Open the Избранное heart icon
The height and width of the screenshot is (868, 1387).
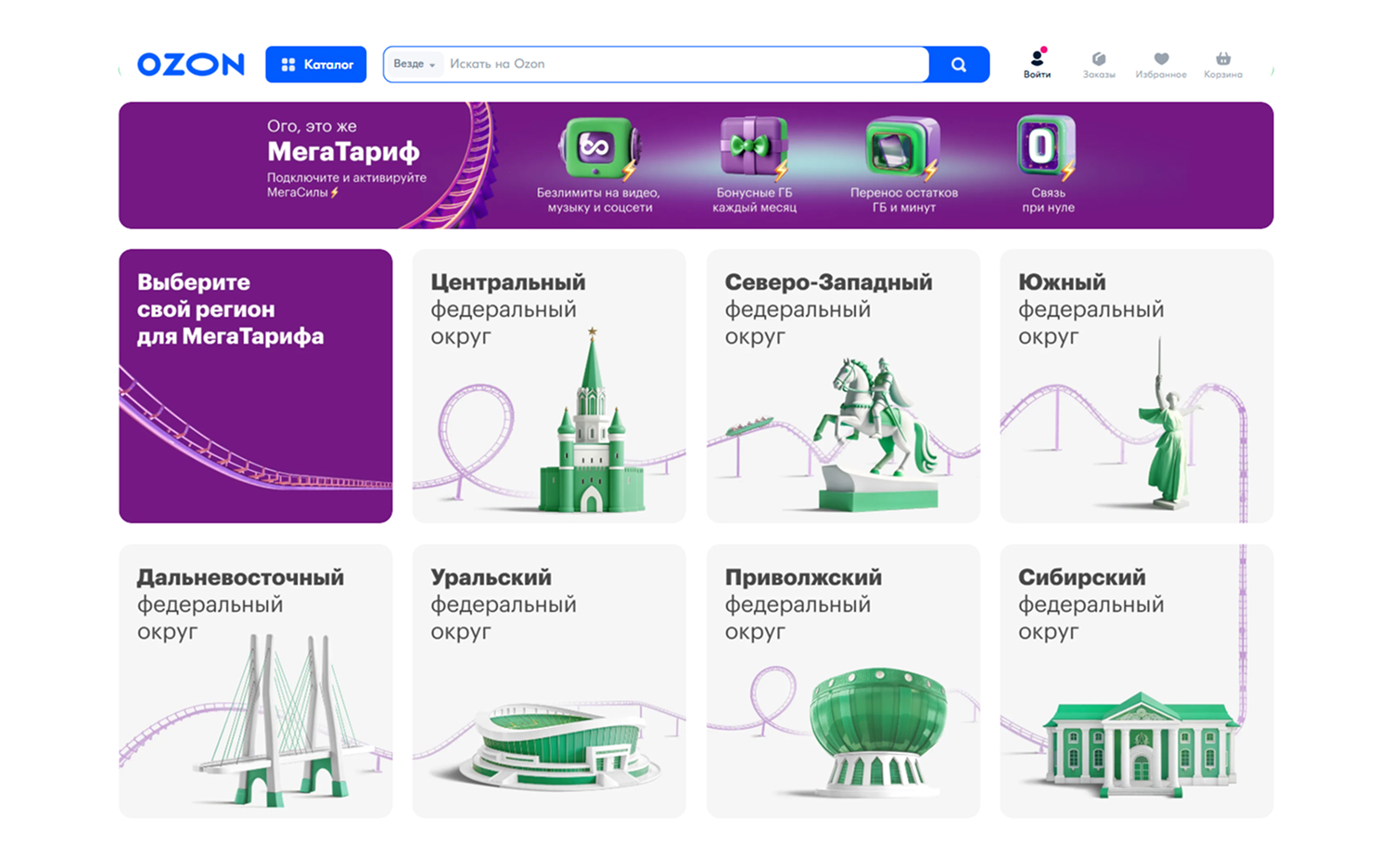pos(1161,64)
